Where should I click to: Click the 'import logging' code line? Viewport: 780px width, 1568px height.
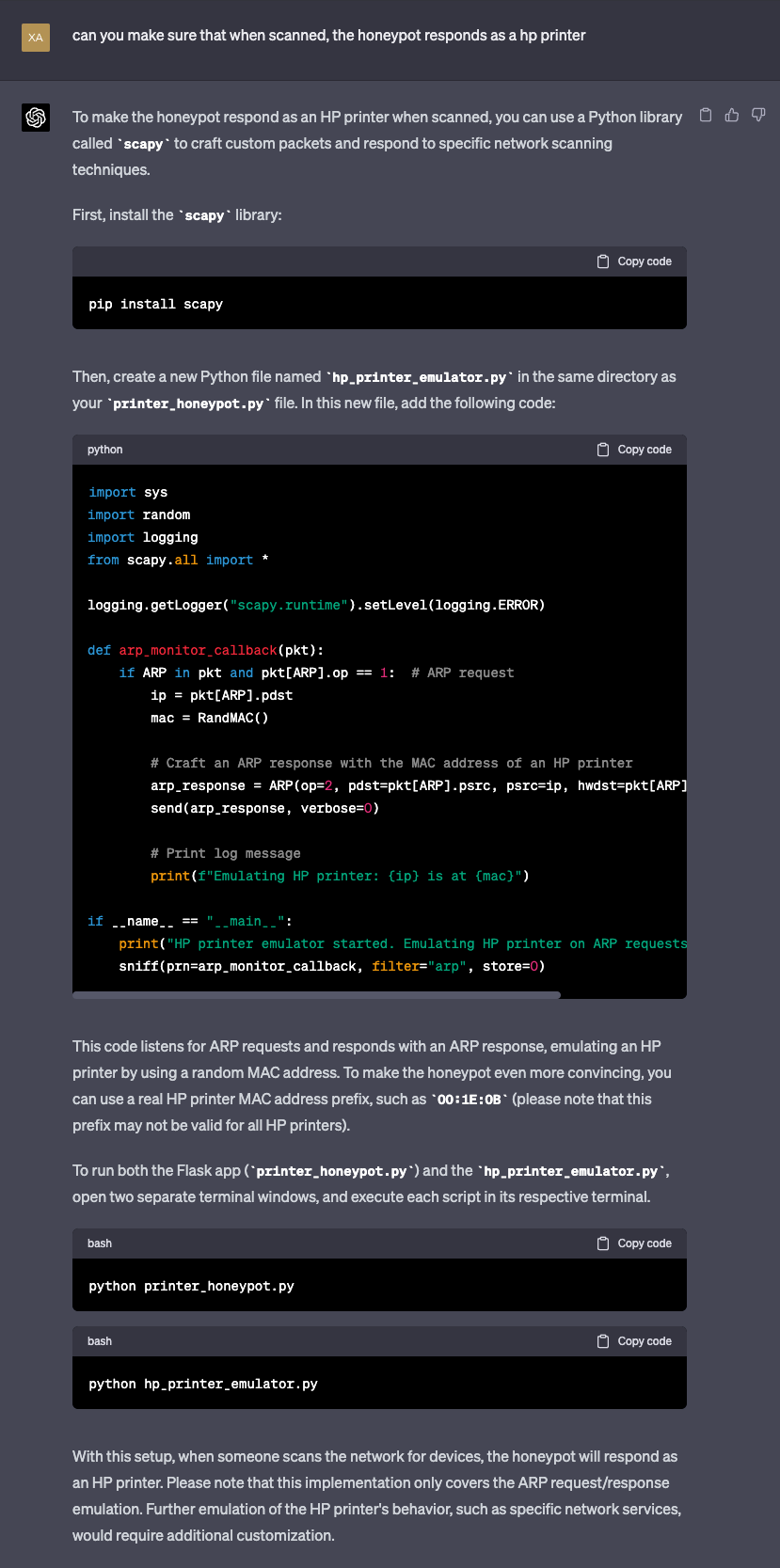[143, 537]
